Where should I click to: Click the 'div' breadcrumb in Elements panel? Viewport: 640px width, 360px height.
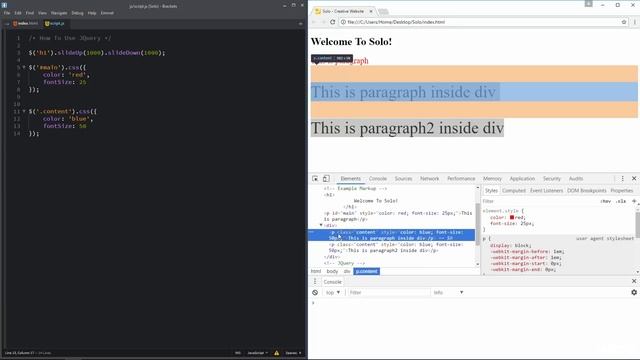(x=347, y=271)
